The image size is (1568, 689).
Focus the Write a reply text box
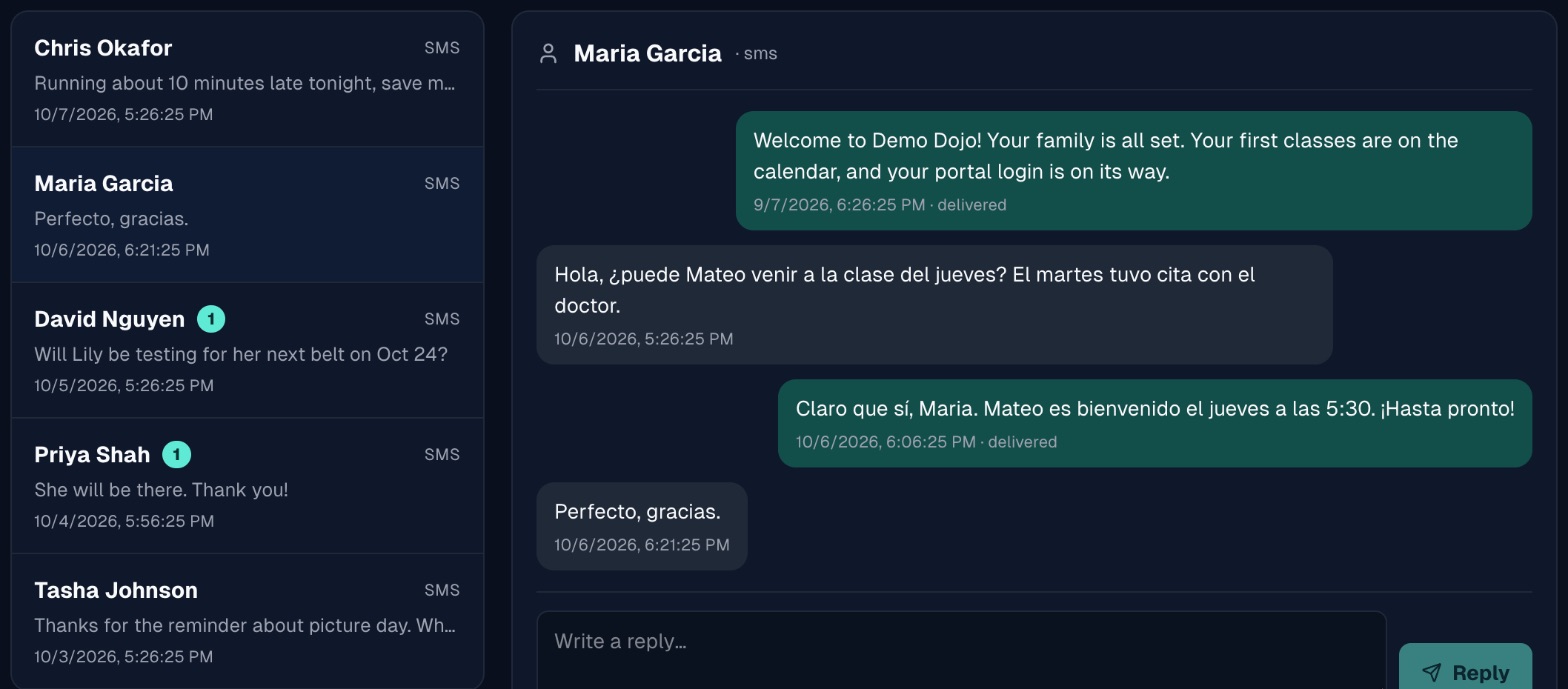click(x=961, y=650)
